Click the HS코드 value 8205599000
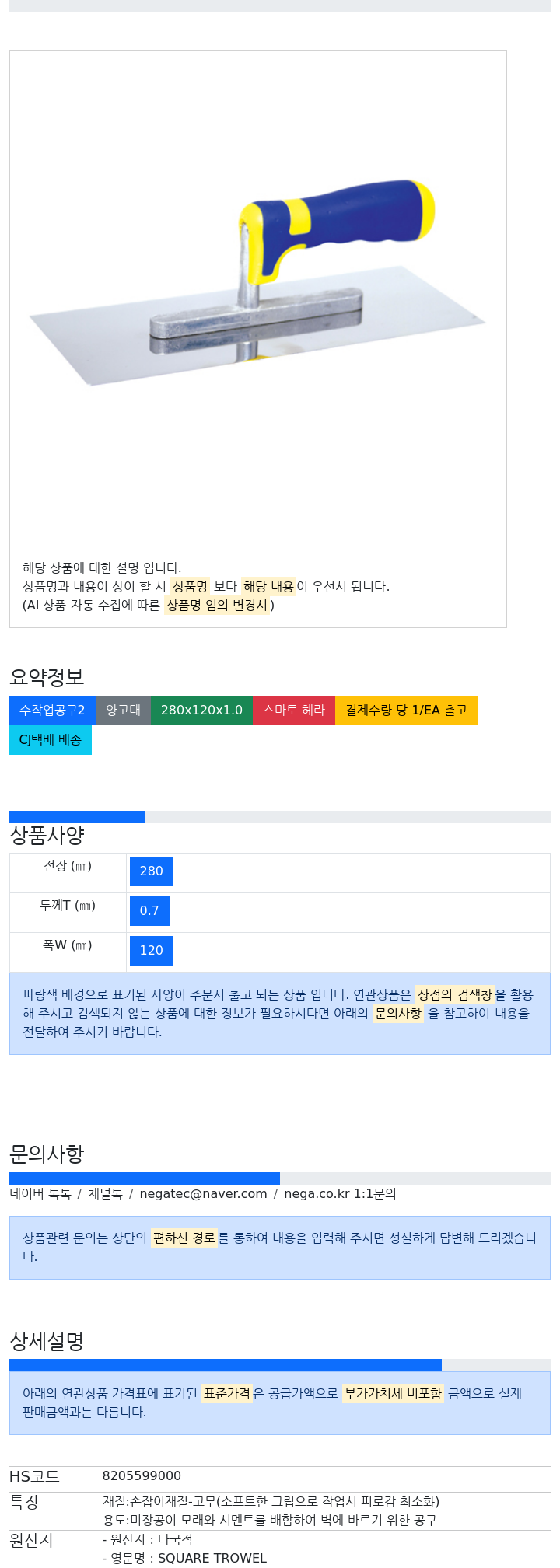This screenshot has height=1568, width=560. [142, 1476]
